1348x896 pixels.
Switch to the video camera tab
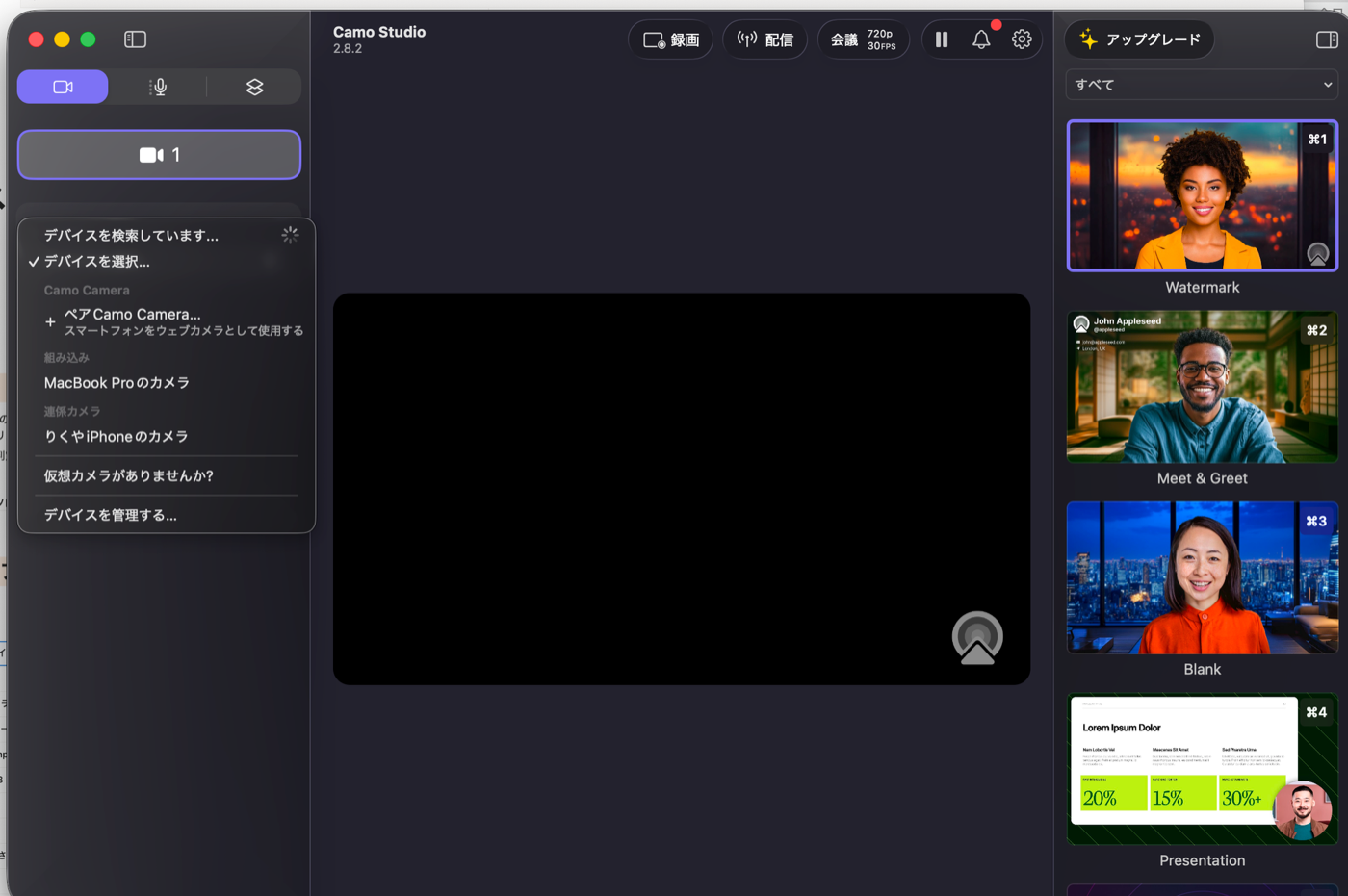point(63,87)
